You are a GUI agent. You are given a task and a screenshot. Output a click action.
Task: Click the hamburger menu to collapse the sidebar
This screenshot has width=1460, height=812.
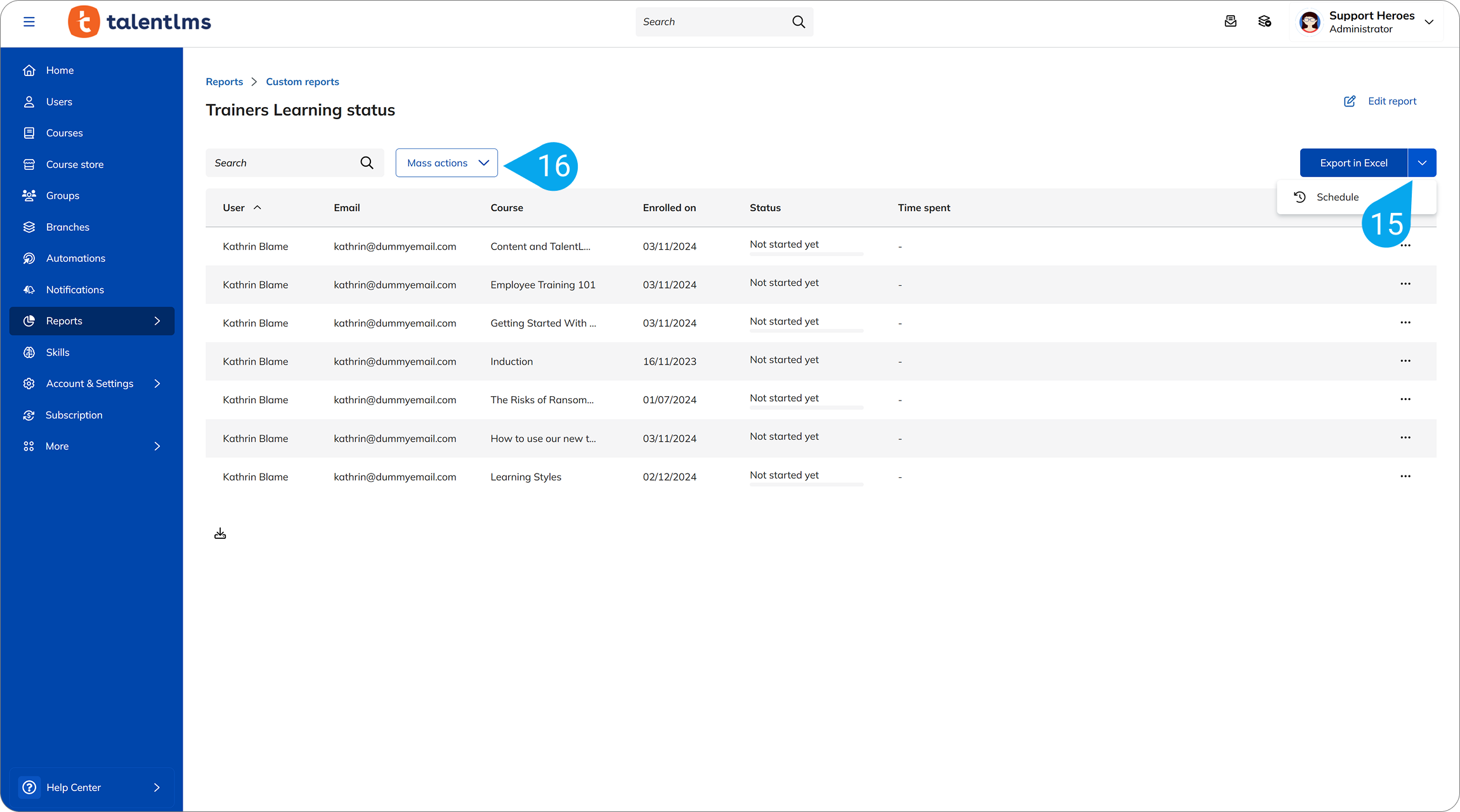point(29,21)
